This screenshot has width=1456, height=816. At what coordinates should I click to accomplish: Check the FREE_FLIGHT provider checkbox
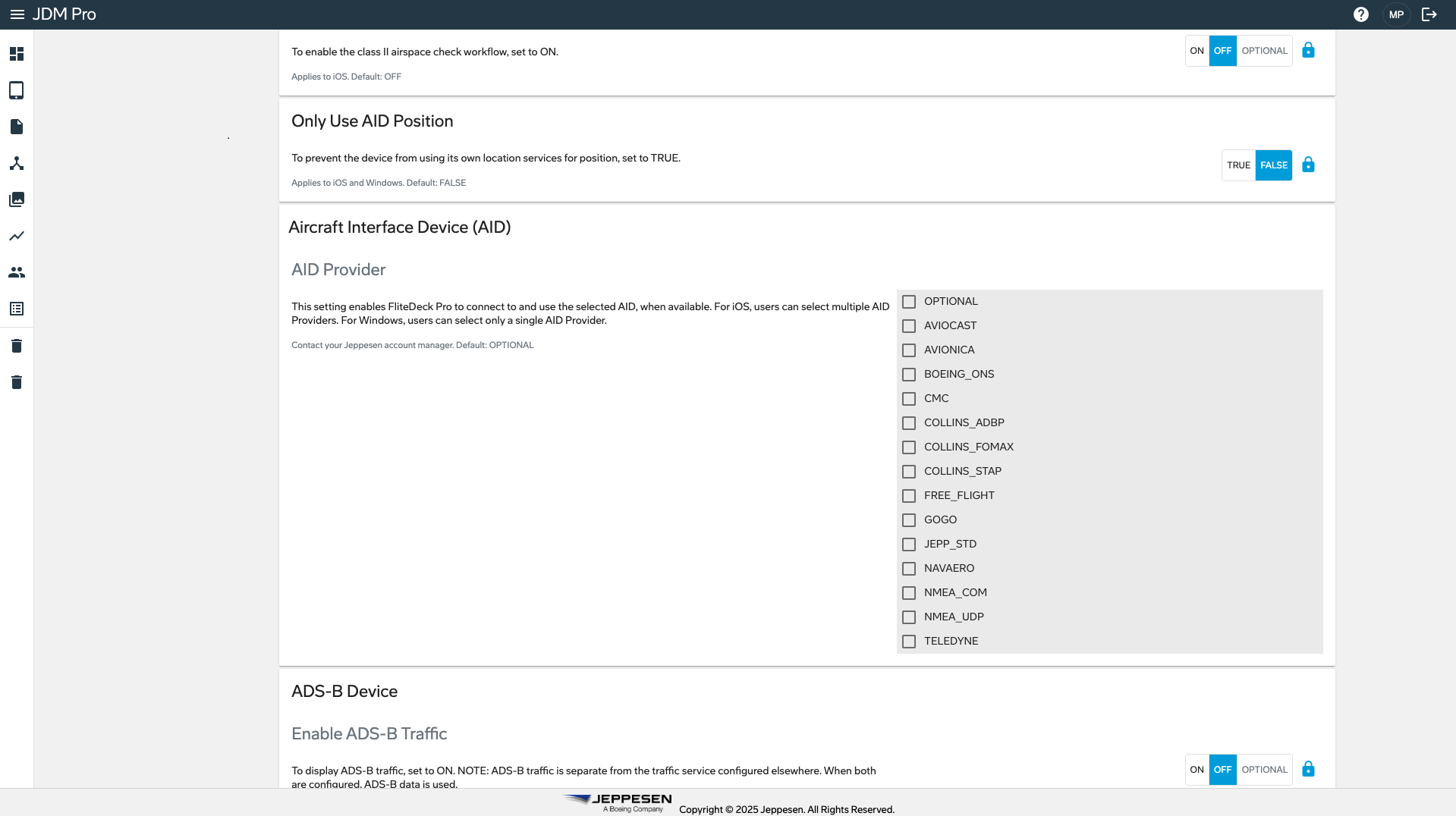(909, 496)
